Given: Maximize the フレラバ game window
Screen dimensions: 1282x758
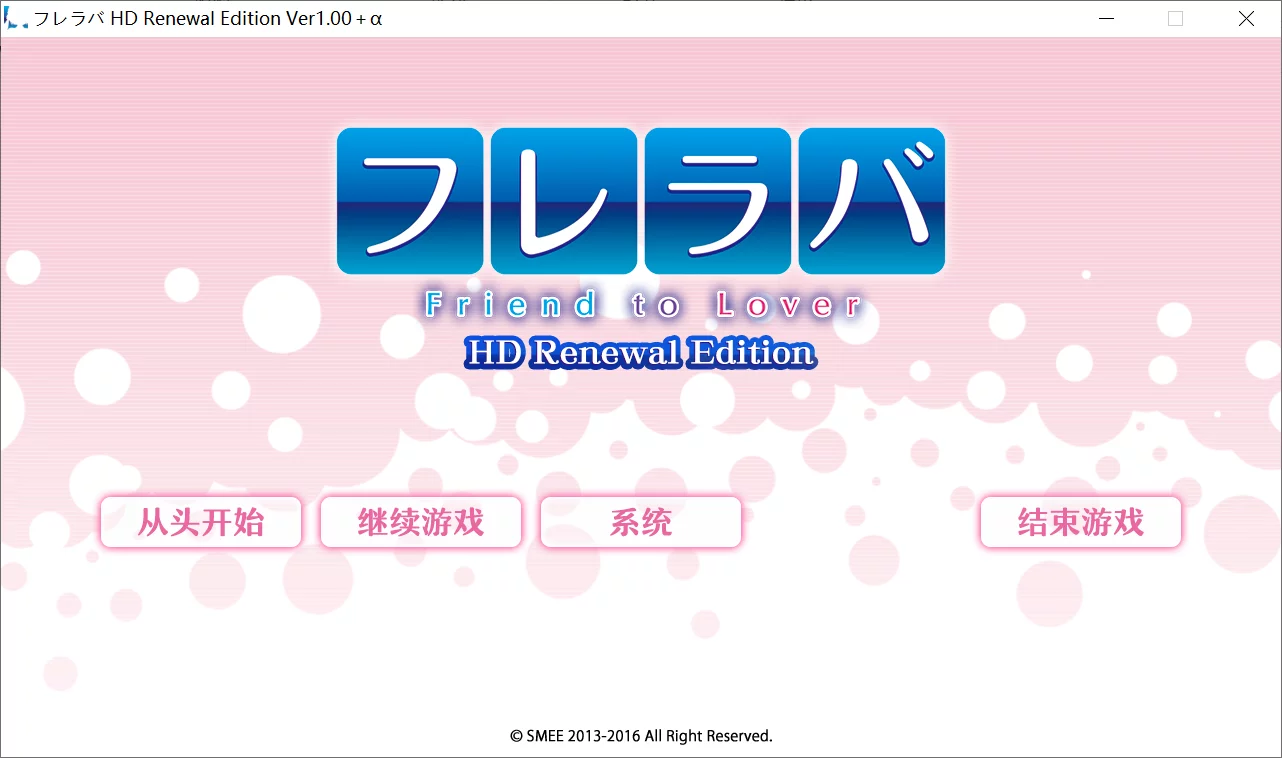Looking at the screenshot, I should [x=1175, y=18].
